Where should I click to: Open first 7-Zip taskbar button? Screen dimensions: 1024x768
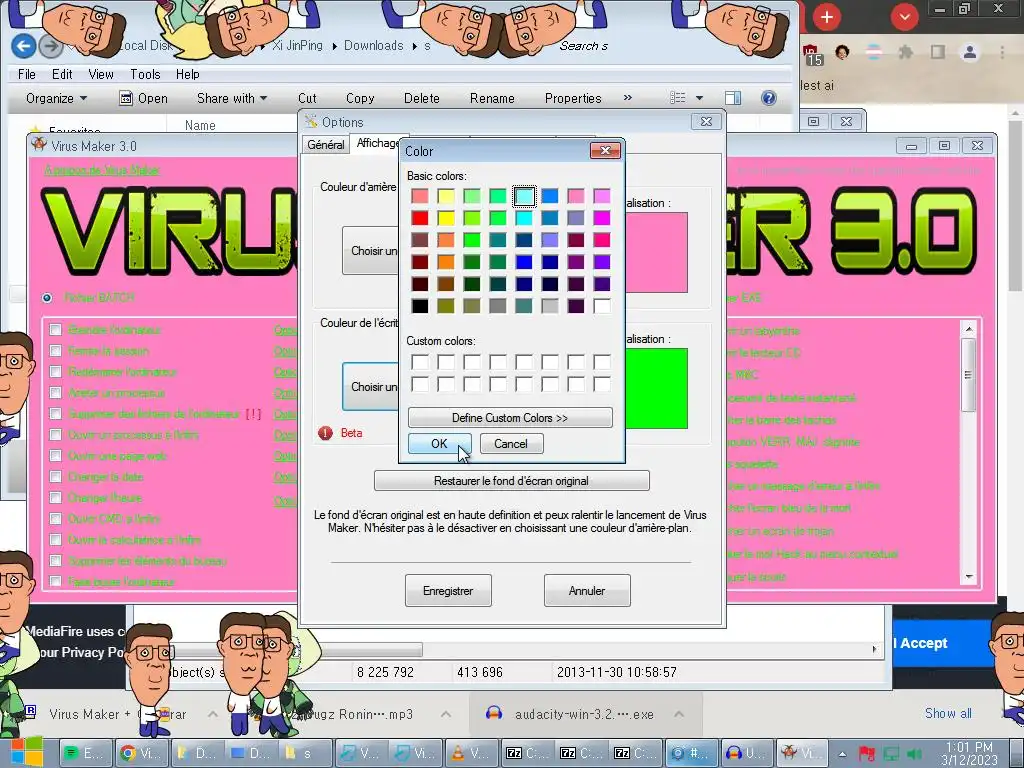pyautogui.click(x=526, y=753)
